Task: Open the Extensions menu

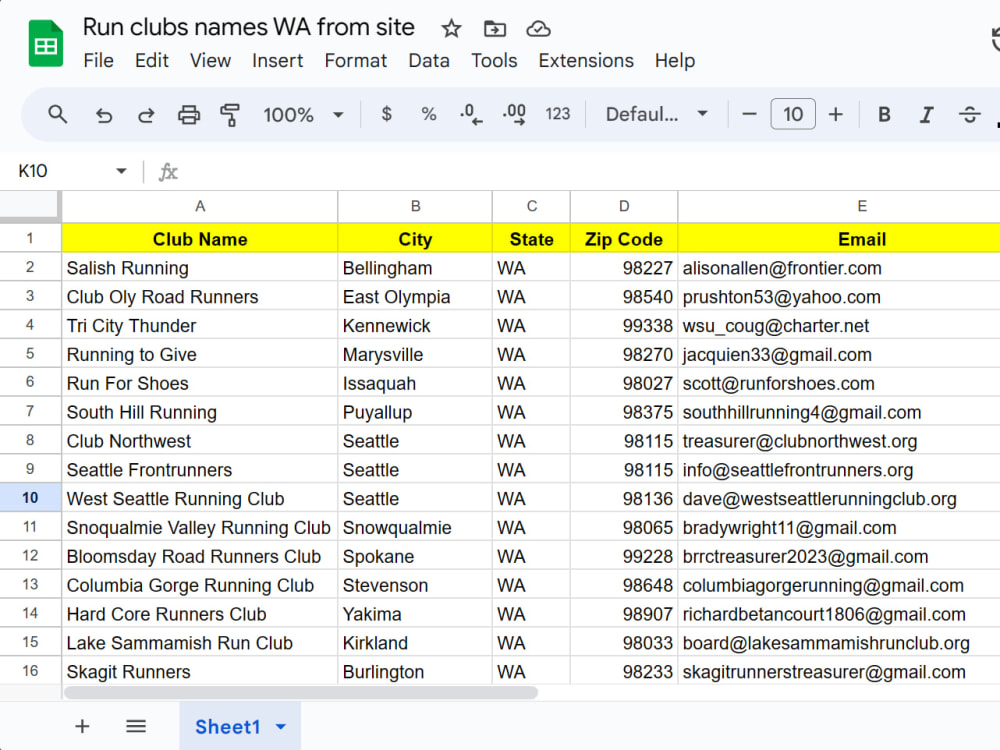Action: (586, 61)
